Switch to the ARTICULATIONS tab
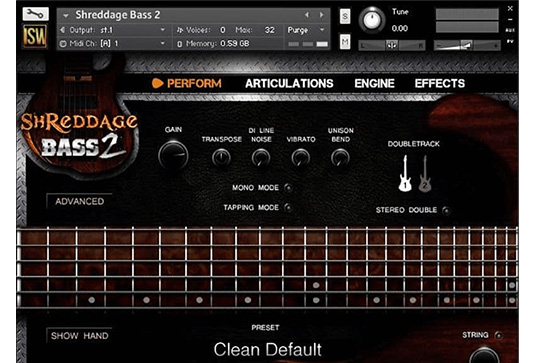This screenshot has width=535, height=363. coord(289,83)
